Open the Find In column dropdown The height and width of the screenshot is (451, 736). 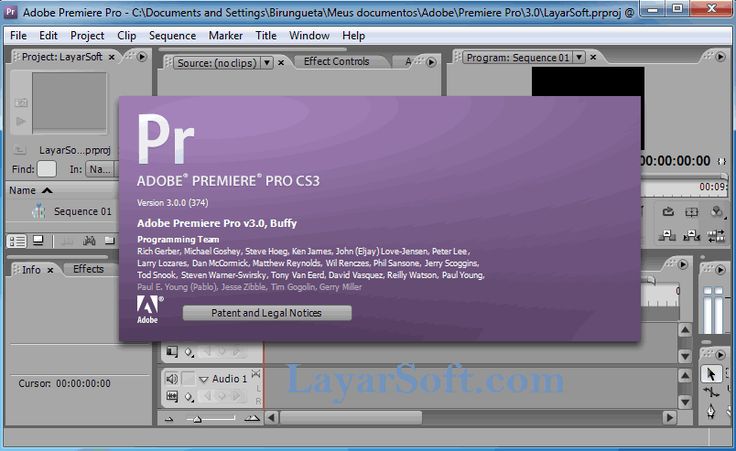[100, 169]
